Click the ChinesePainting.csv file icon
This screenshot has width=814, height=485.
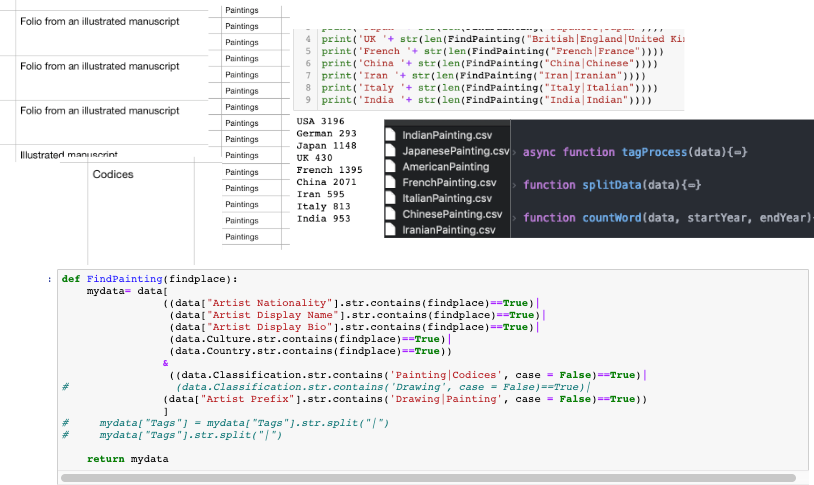(391, 215)
